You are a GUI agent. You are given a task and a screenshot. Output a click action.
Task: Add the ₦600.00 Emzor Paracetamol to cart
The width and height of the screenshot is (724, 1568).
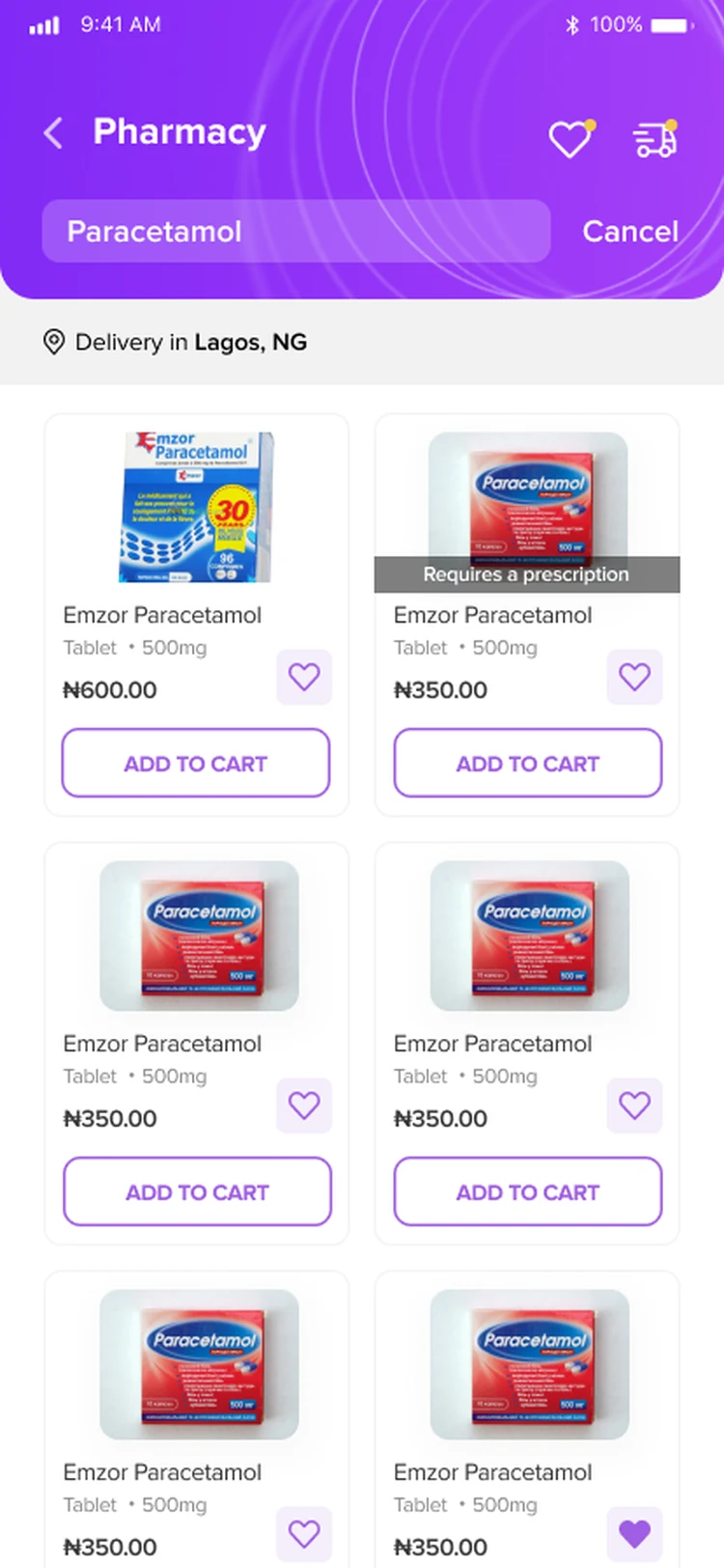coord(196,763)
